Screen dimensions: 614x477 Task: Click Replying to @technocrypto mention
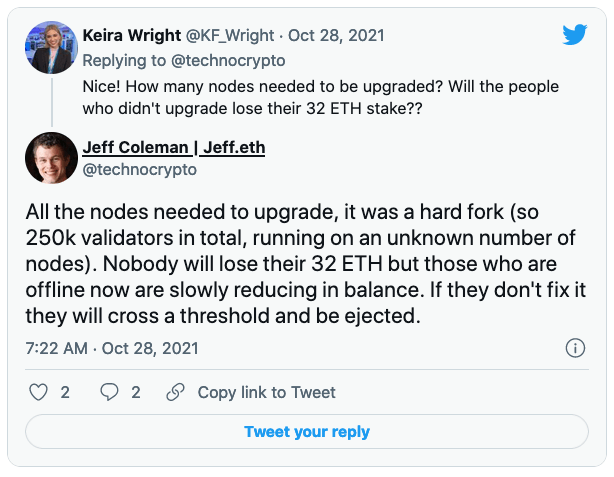(228, 61)
